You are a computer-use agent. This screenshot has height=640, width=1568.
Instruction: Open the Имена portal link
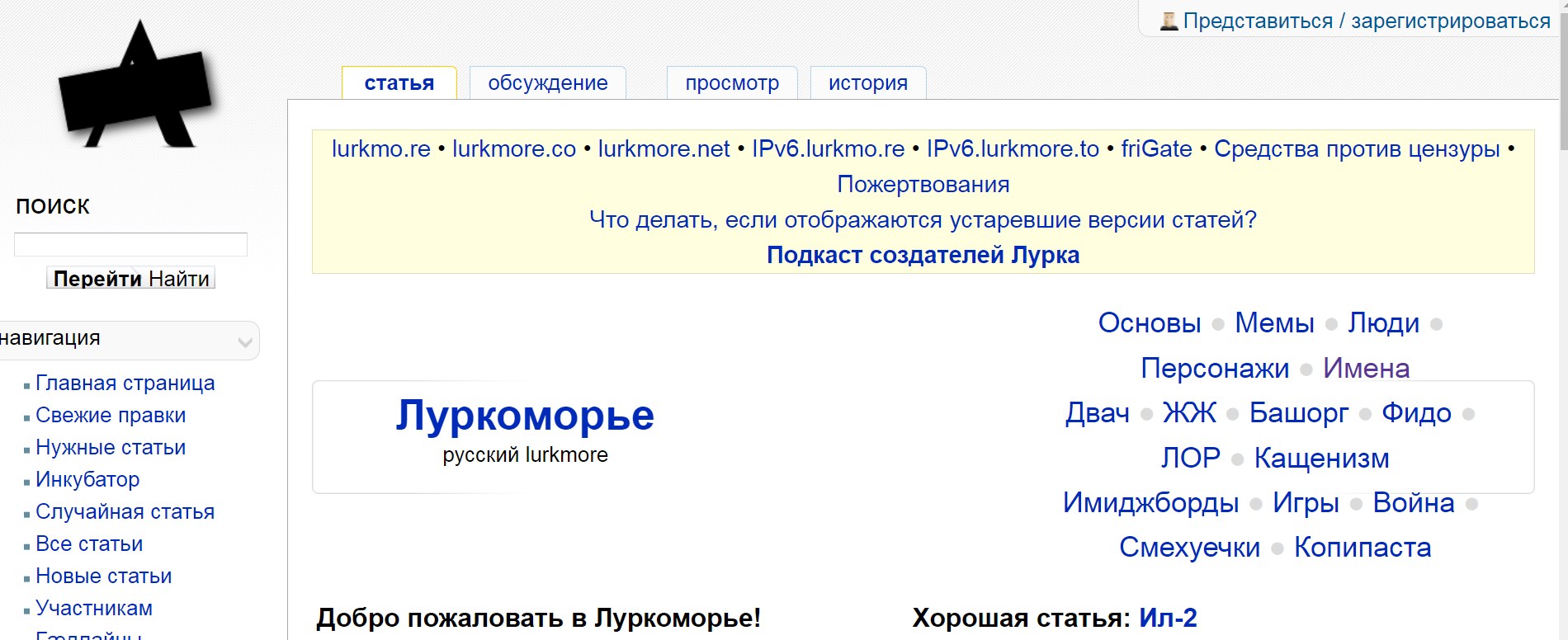(1366, 368)
